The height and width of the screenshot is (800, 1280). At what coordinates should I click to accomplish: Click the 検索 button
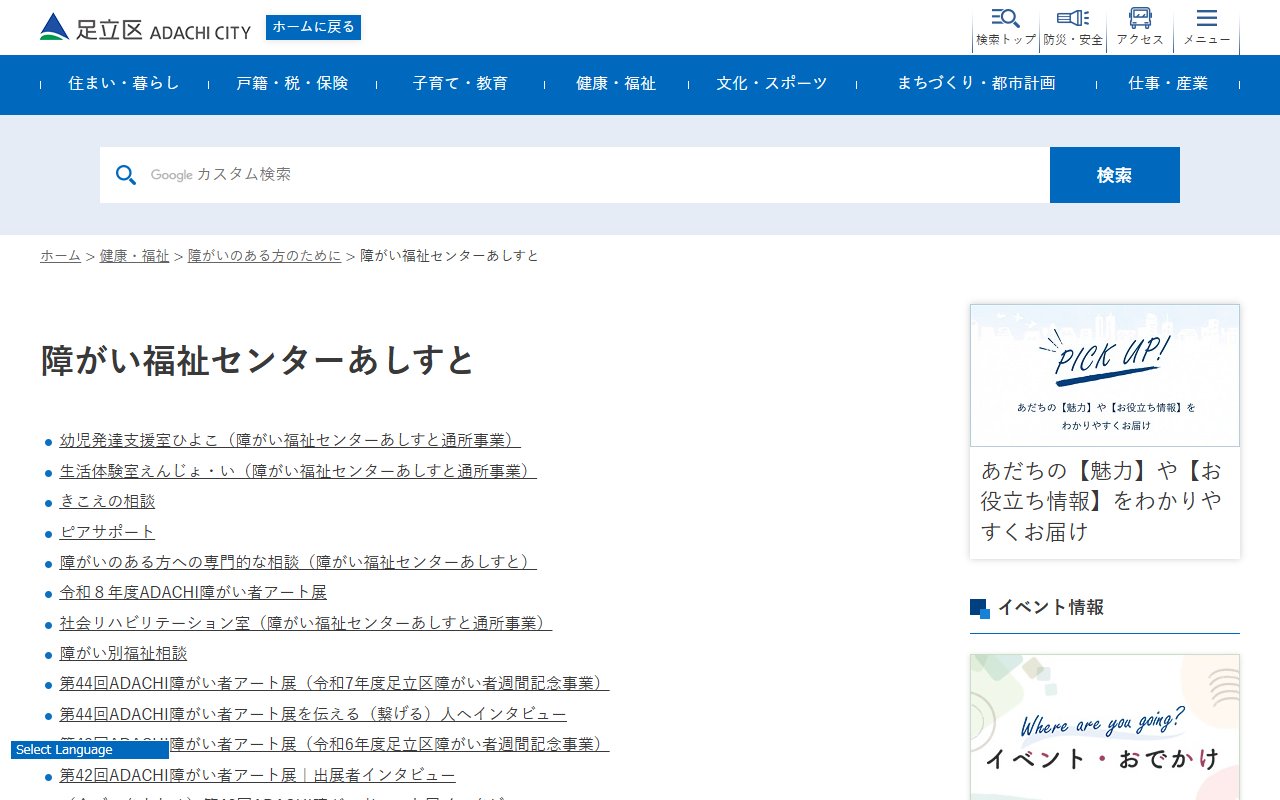[1114, 175]
